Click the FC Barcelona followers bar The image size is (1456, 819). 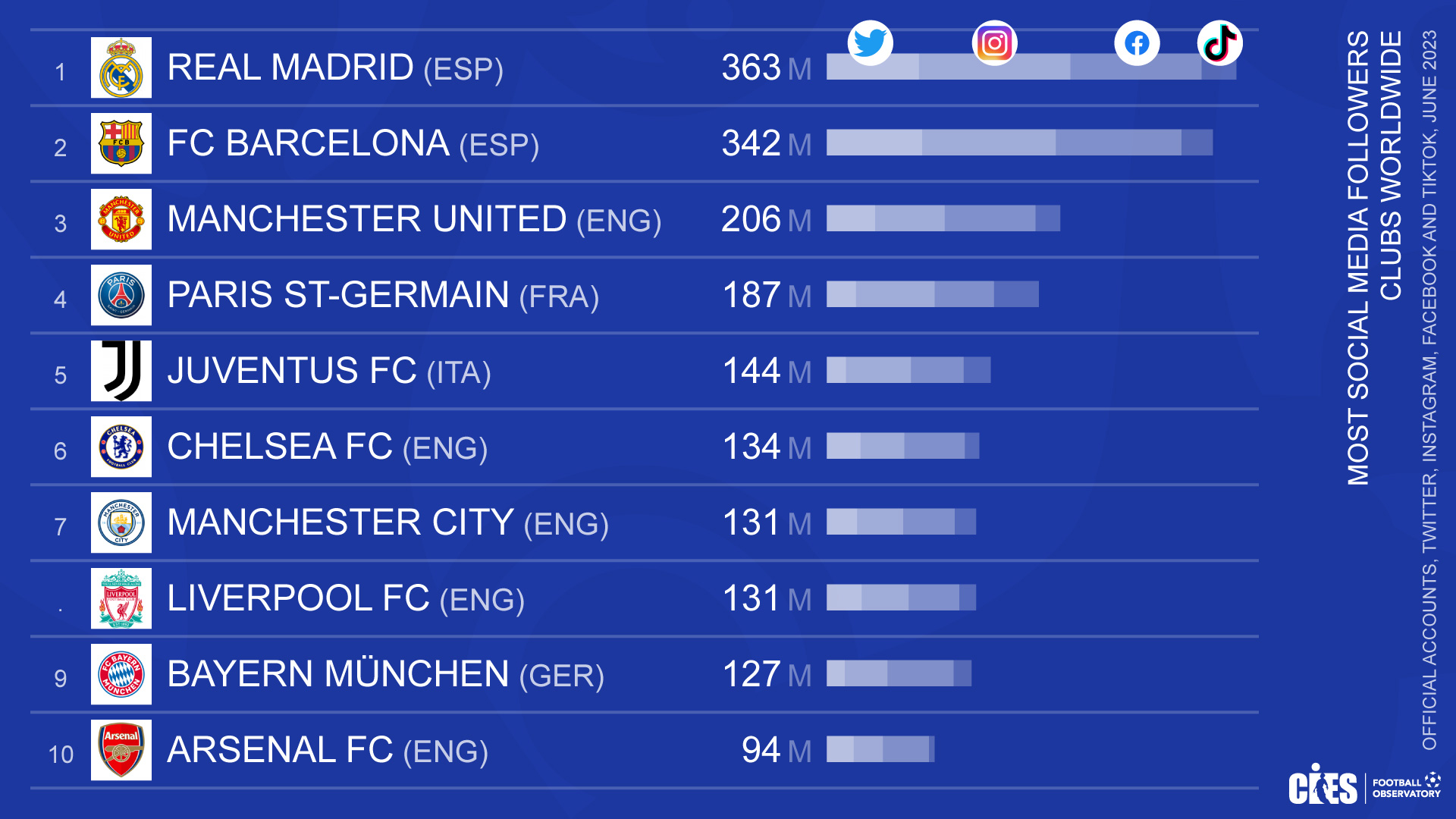[1019, 143]
